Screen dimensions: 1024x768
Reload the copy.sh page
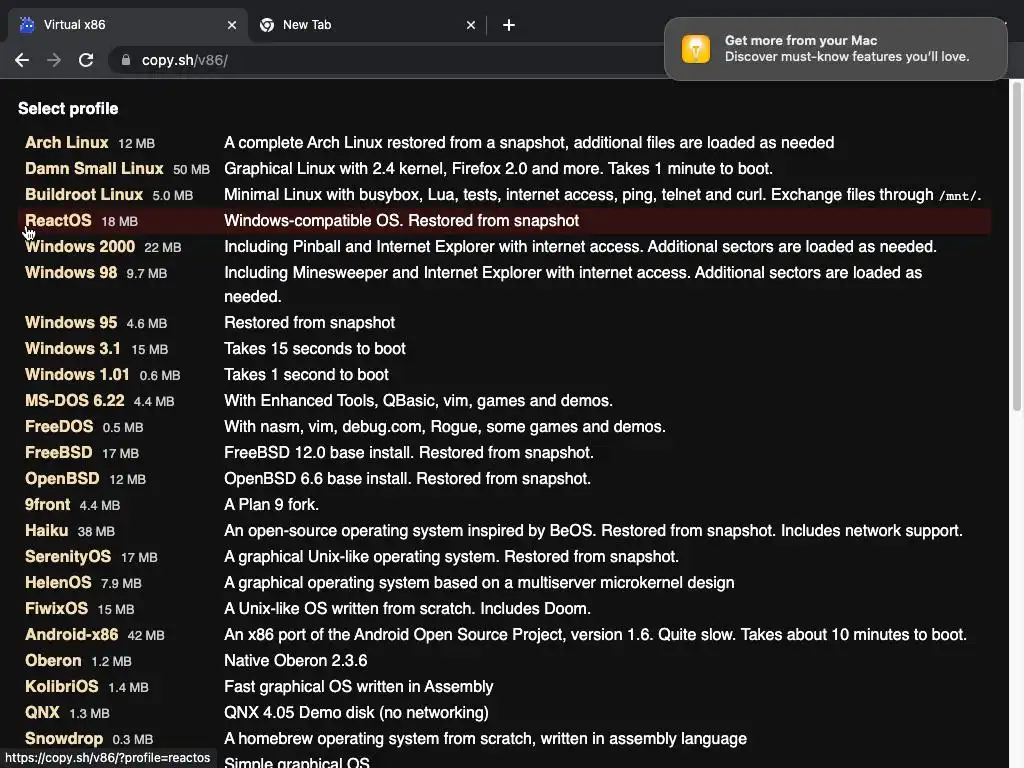pyautogui.click(x=86, y=60)
